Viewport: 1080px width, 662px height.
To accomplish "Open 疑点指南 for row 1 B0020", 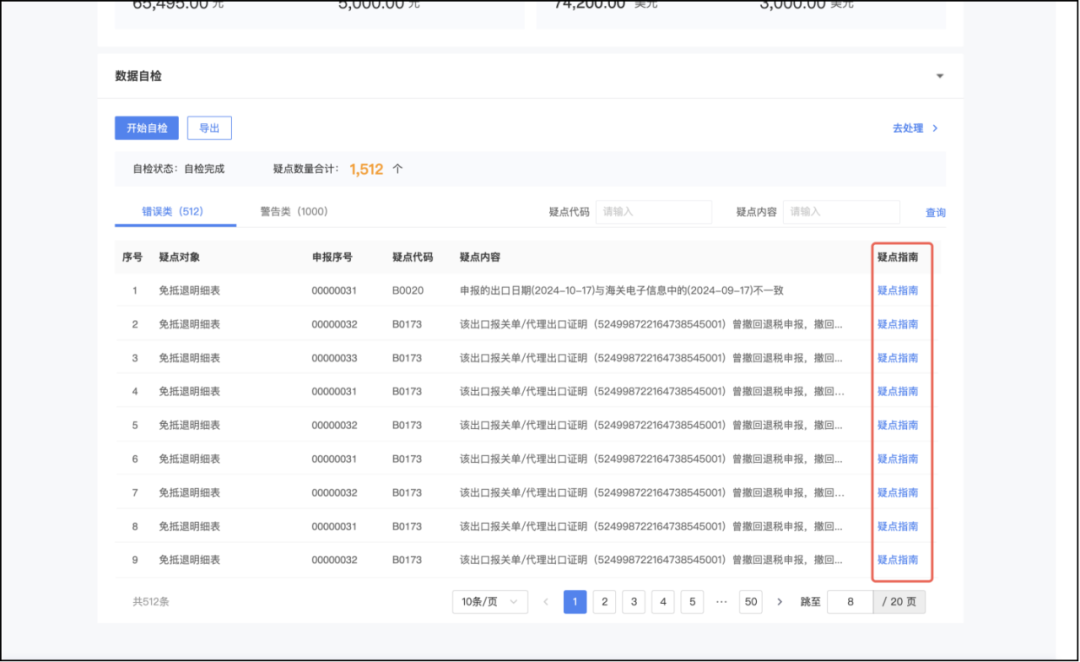I will [897, 291].
